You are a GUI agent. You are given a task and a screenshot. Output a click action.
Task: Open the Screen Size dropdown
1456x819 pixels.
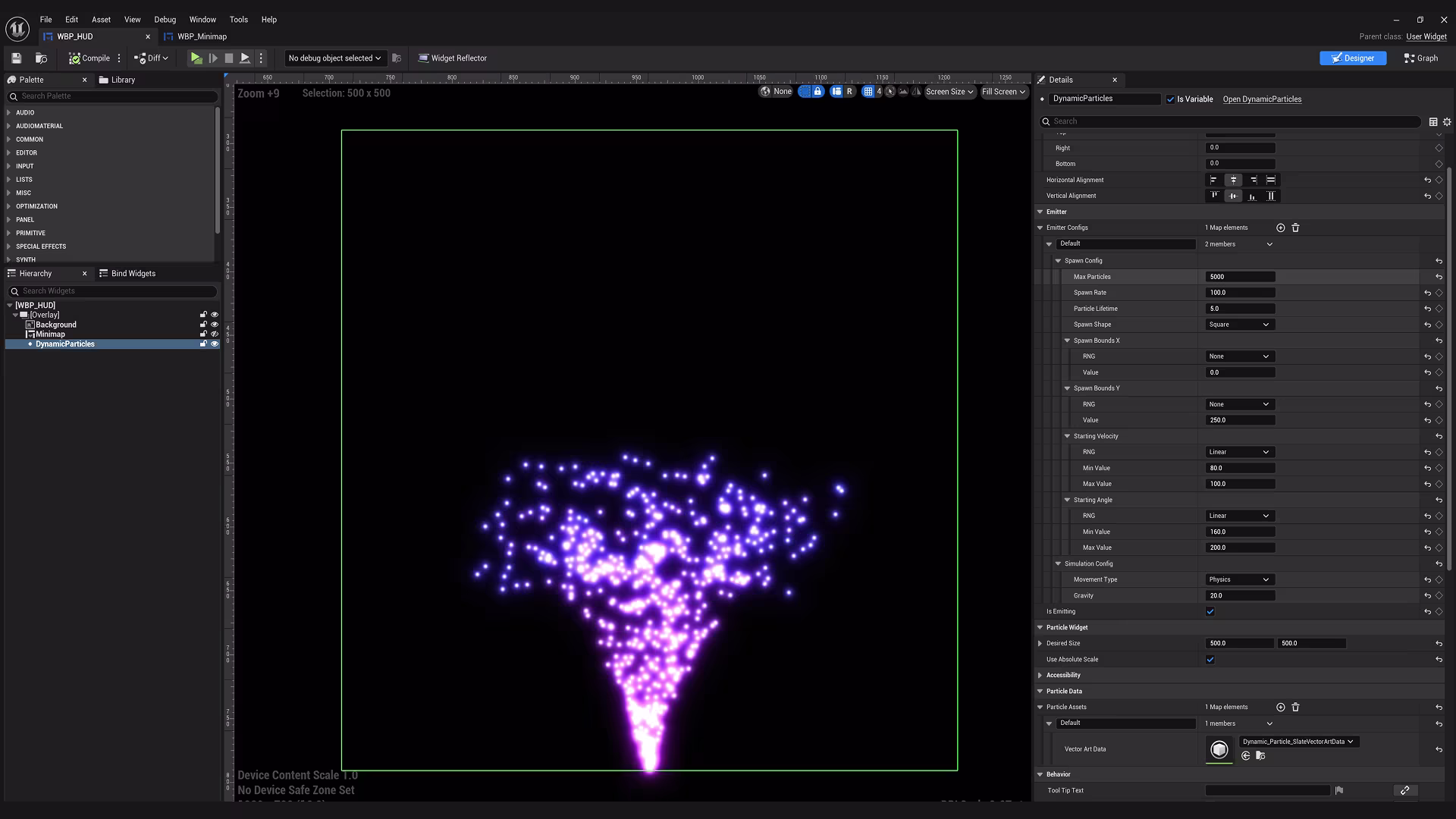tap(949, 92)
